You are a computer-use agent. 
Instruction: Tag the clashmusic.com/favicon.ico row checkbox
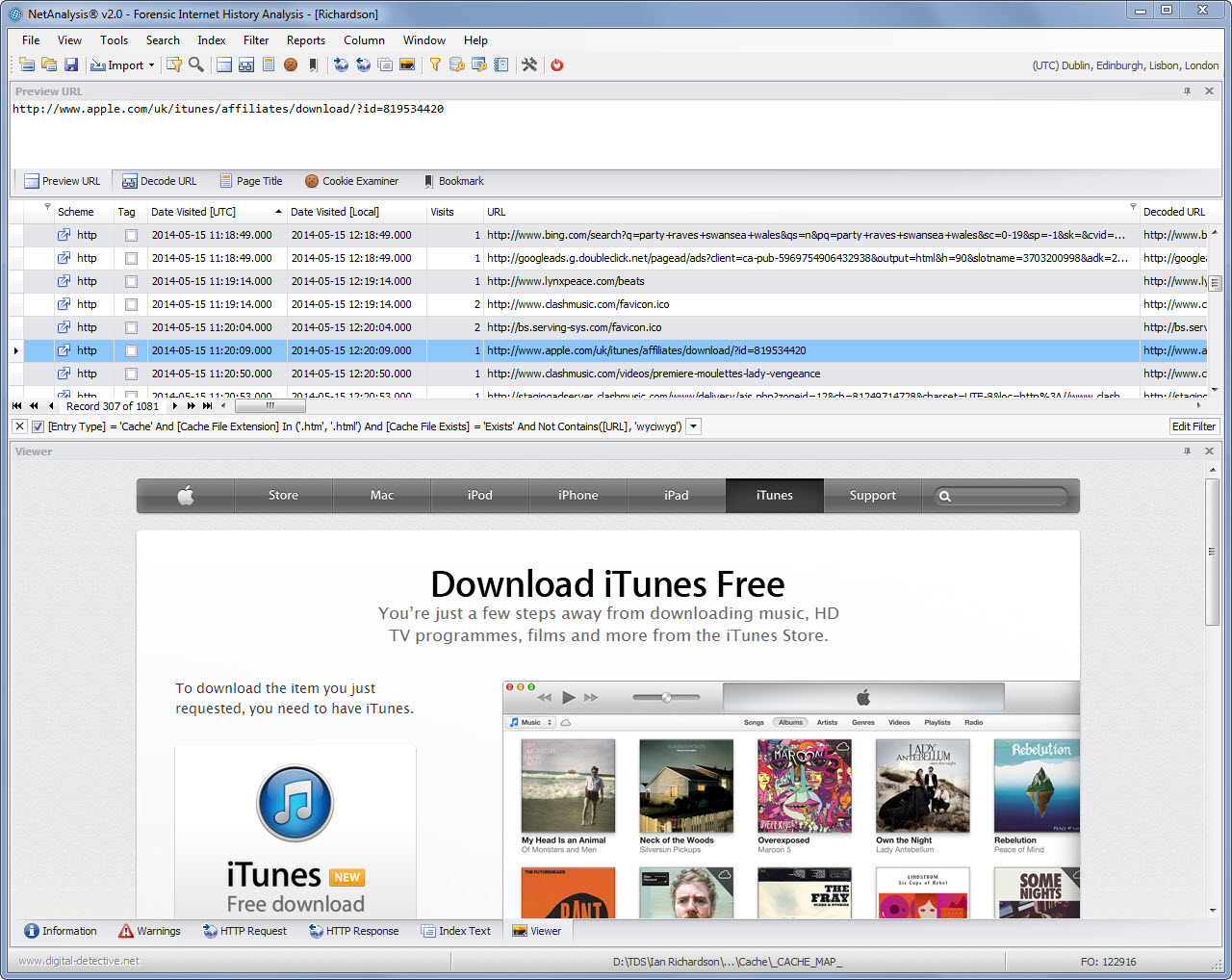pyautogui.click(x=131, y=304)
